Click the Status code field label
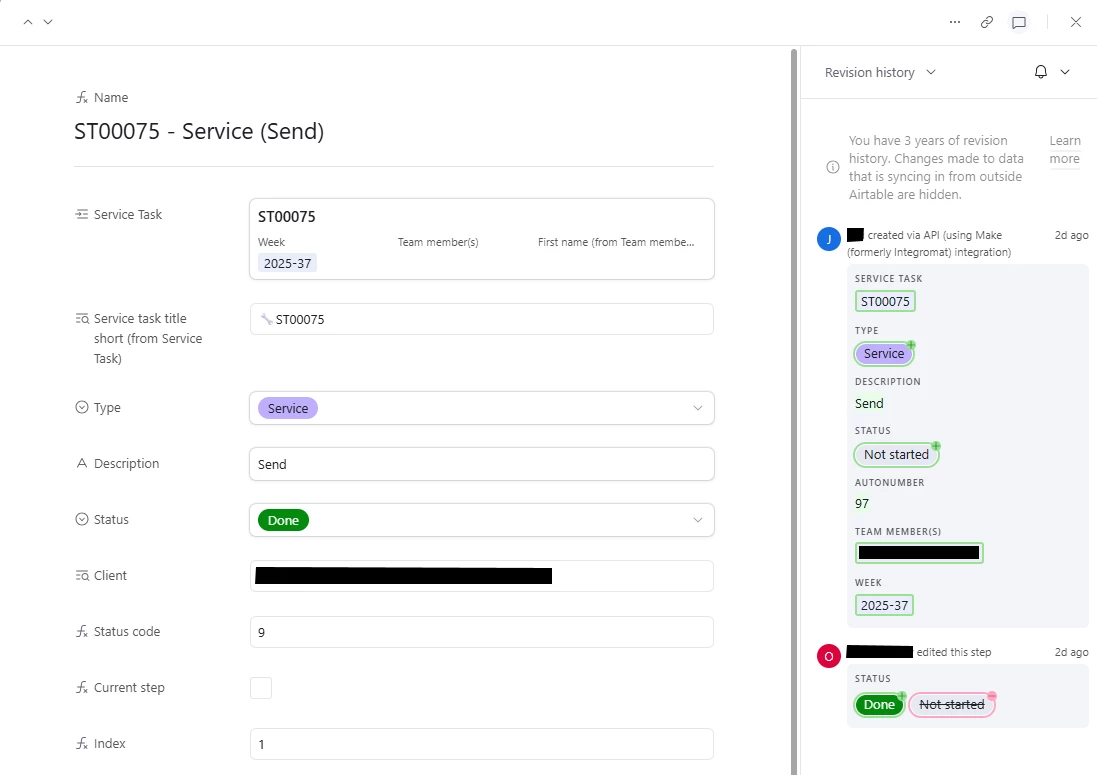 point(127,631)
